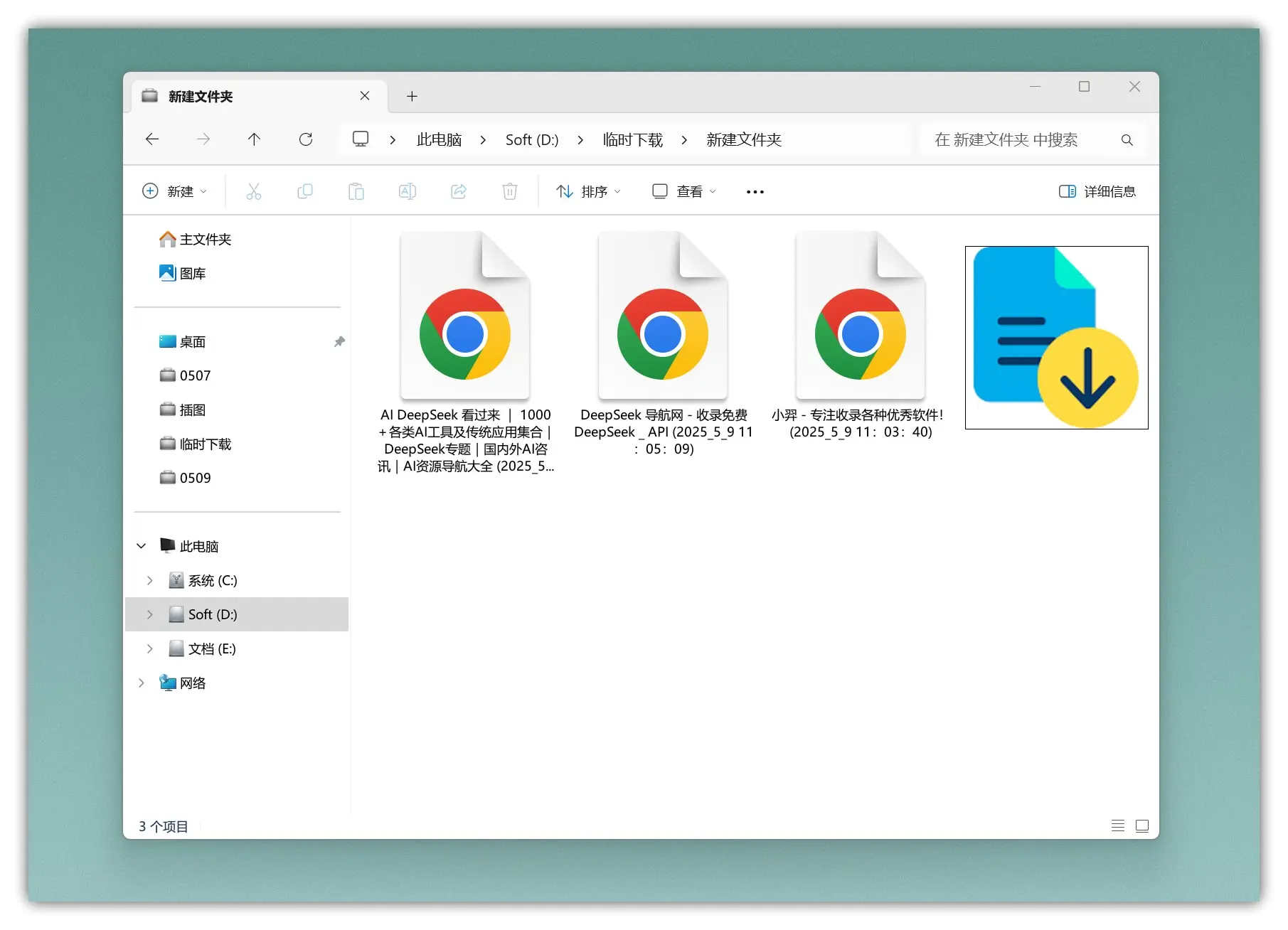Click the Delete trash bin icon

coord(510,191)
